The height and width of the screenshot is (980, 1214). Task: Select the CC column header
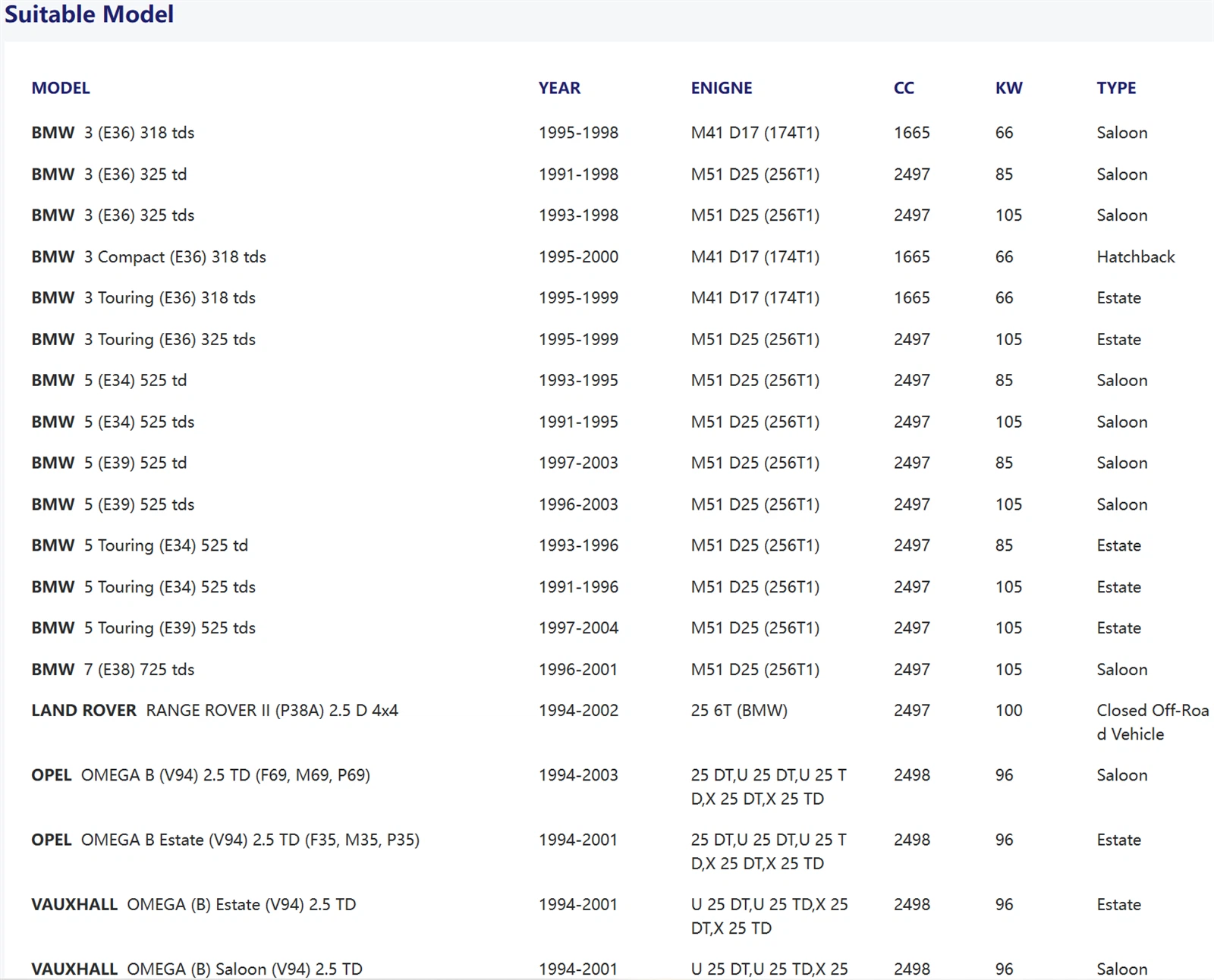click(x=904, y=88)
